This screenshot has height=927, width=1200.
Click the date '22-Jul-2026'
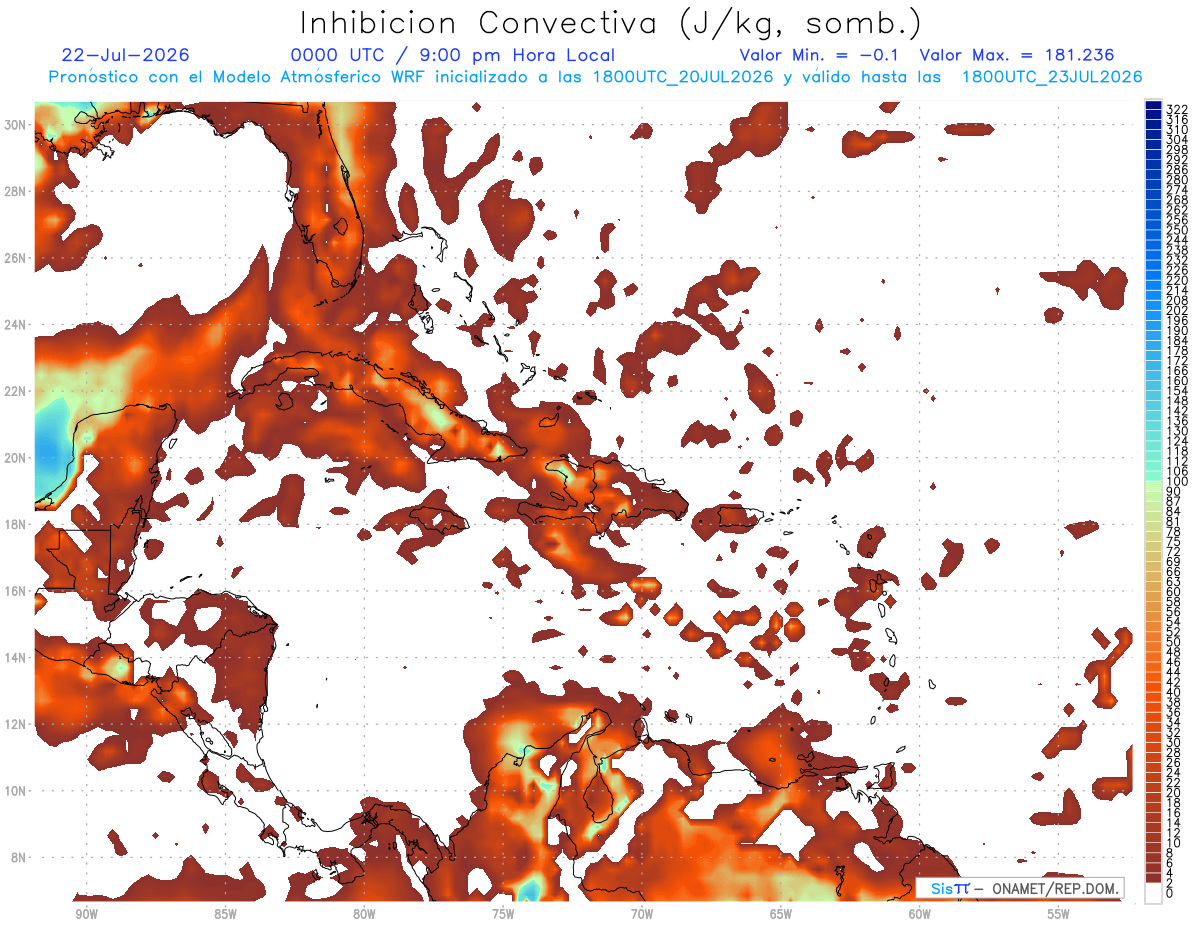125,55
